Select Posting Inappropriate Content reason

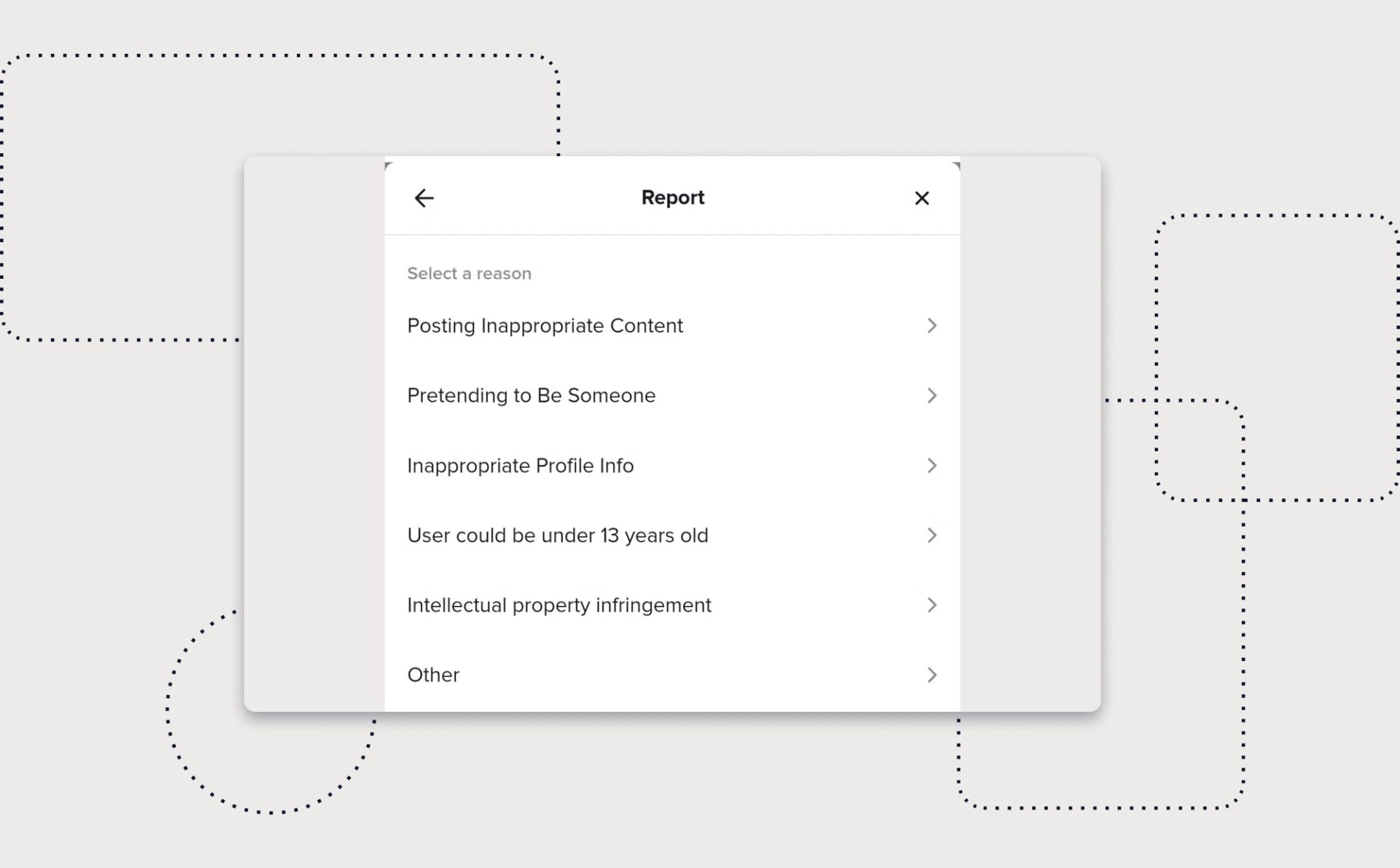click(545, 326)
